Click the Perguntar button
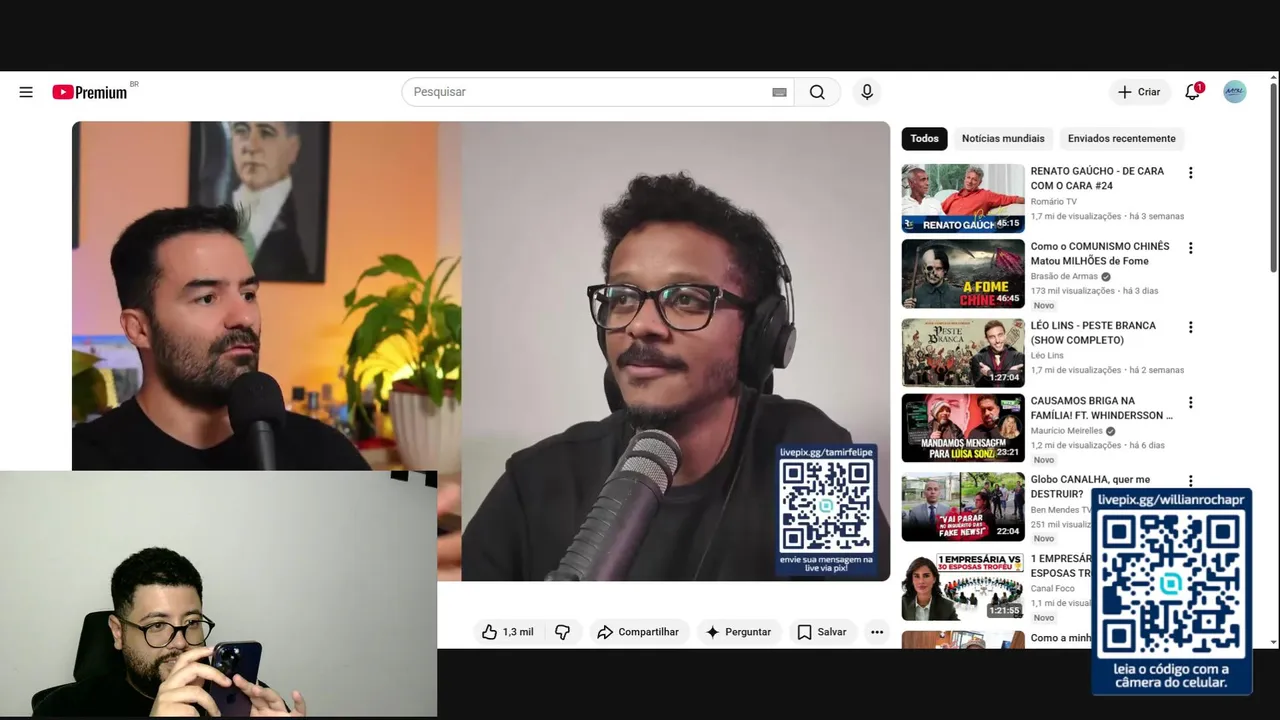The image size is (1280, 720). [x=739, y=632]
